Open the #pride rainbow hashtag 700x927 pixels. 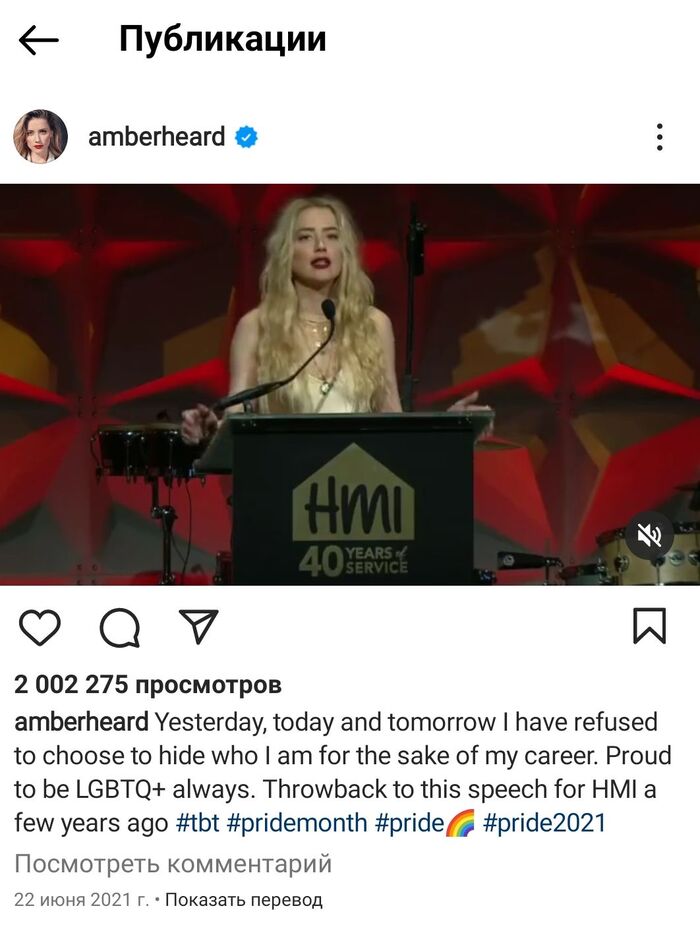(424, 823)
